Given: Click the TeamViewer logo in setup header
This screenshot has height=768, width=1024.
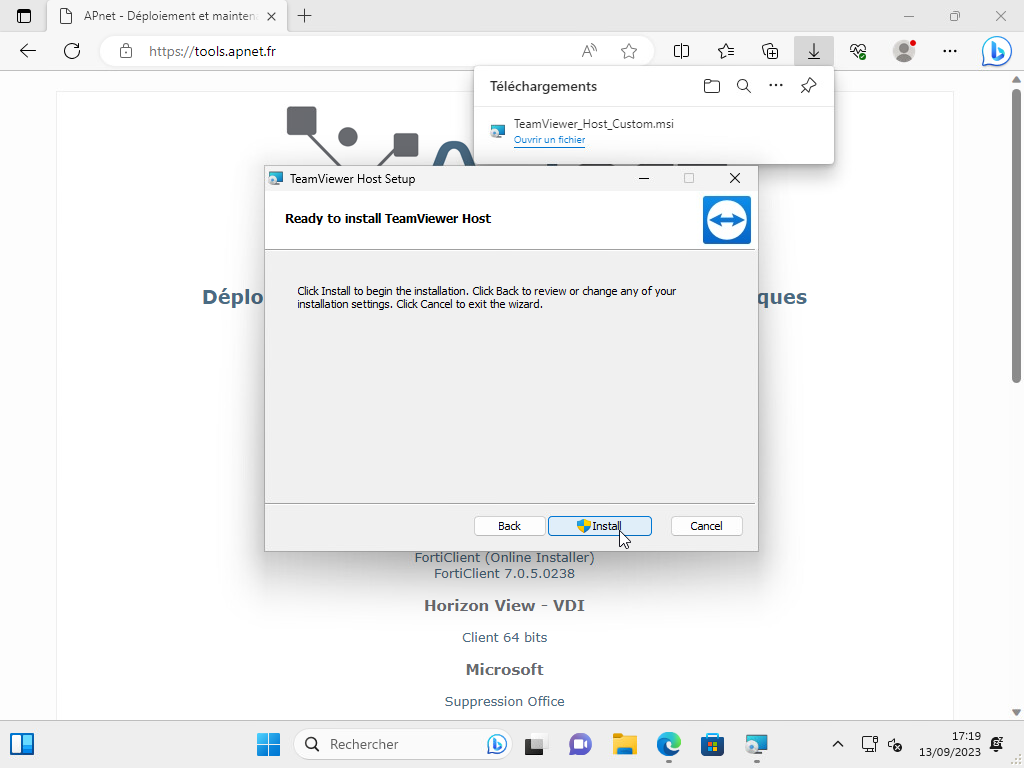Looking at the screenshot, I should [x=727, y=219].
